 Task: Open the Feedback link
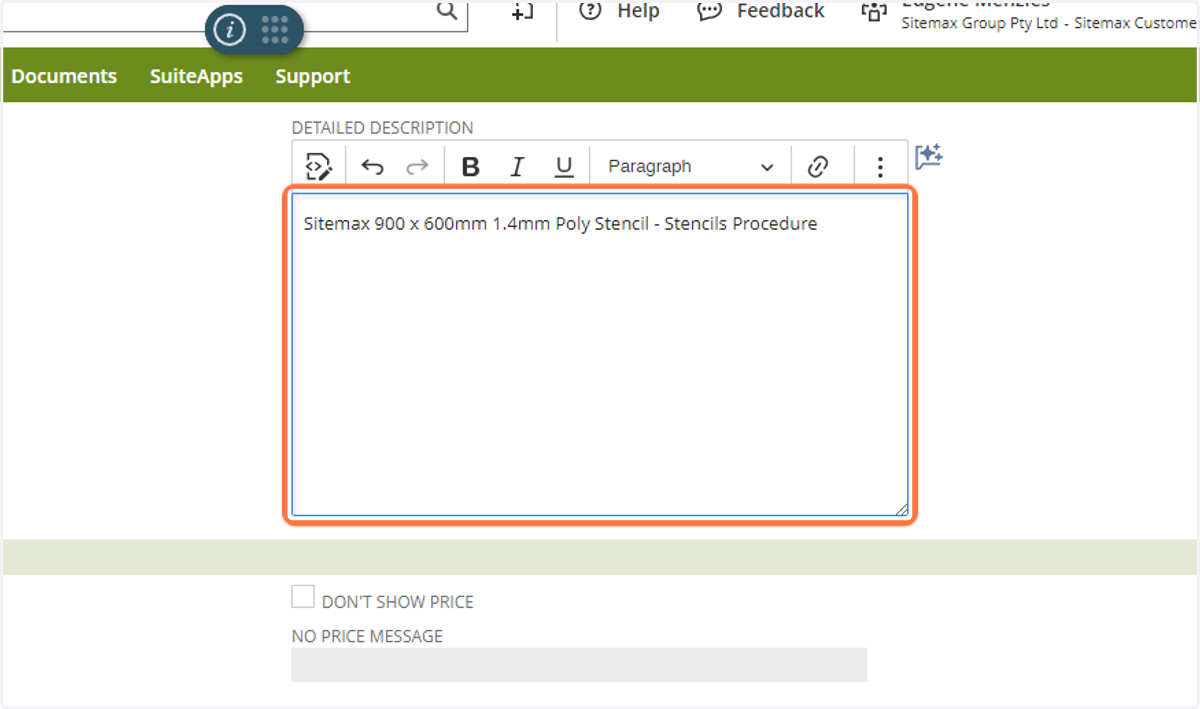tap(761, 11)
